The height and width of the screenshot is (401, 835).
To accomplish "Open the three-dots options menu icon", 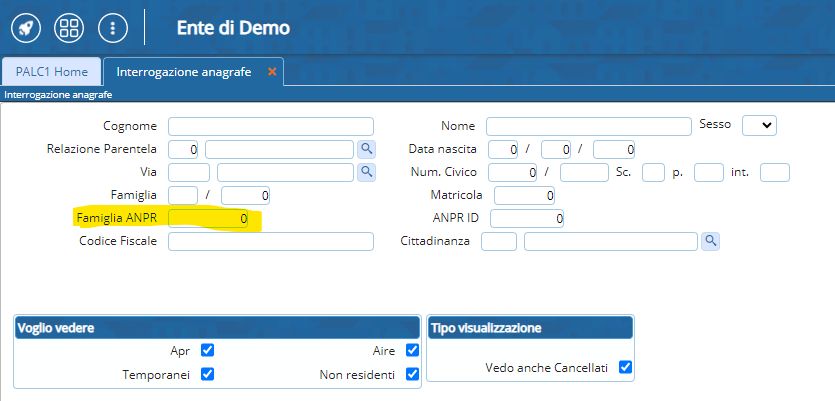I will [x=113, y=28].
